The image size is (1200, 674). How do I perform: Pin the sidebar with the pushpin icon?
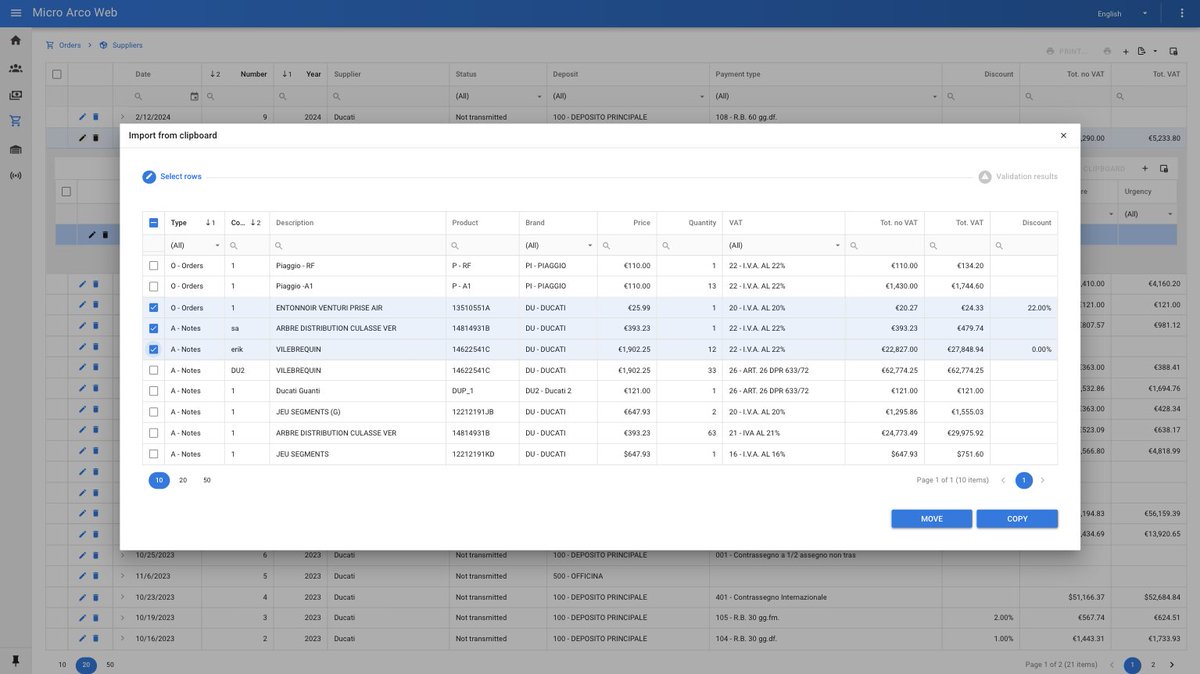pyautogui.click(x=15, y=661)
